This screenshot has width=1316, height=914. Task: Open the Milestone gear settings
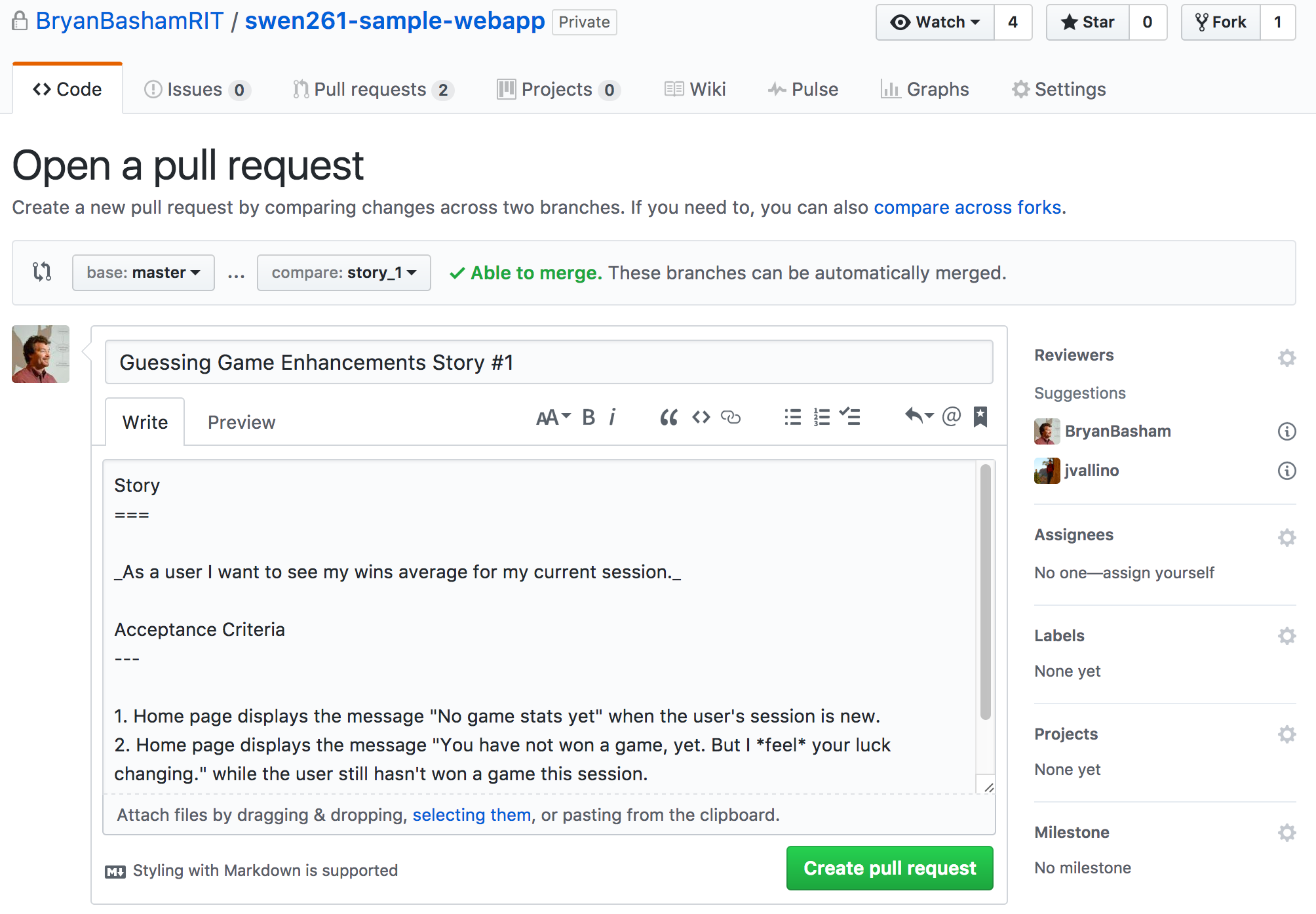(x=1287, y=832)
